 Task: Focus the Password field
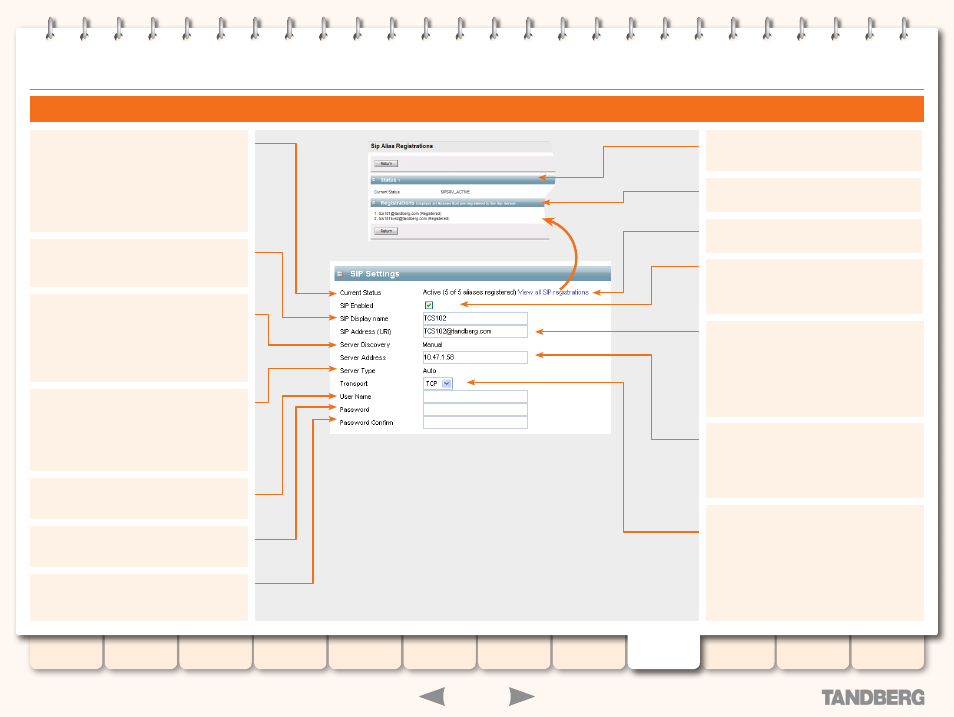[475, 410]
